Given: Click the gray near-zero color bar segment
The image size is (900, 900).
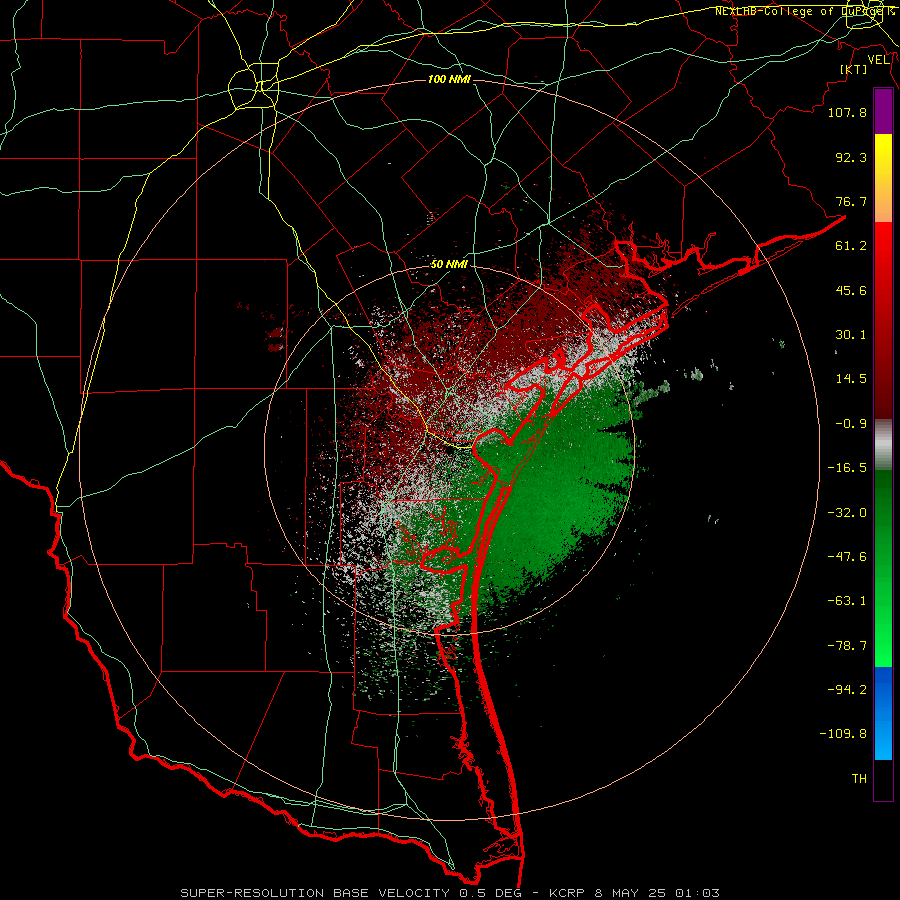Looking at the screenshot, I should pyautogui.click(x=883, y=445).
